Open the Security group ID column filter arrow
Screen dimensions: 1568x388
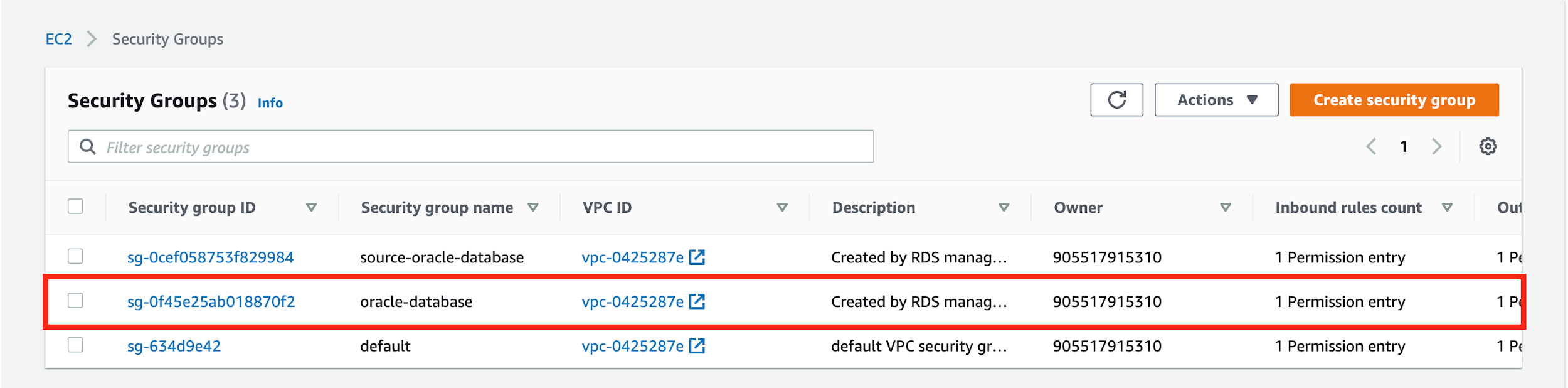point(312,207)
